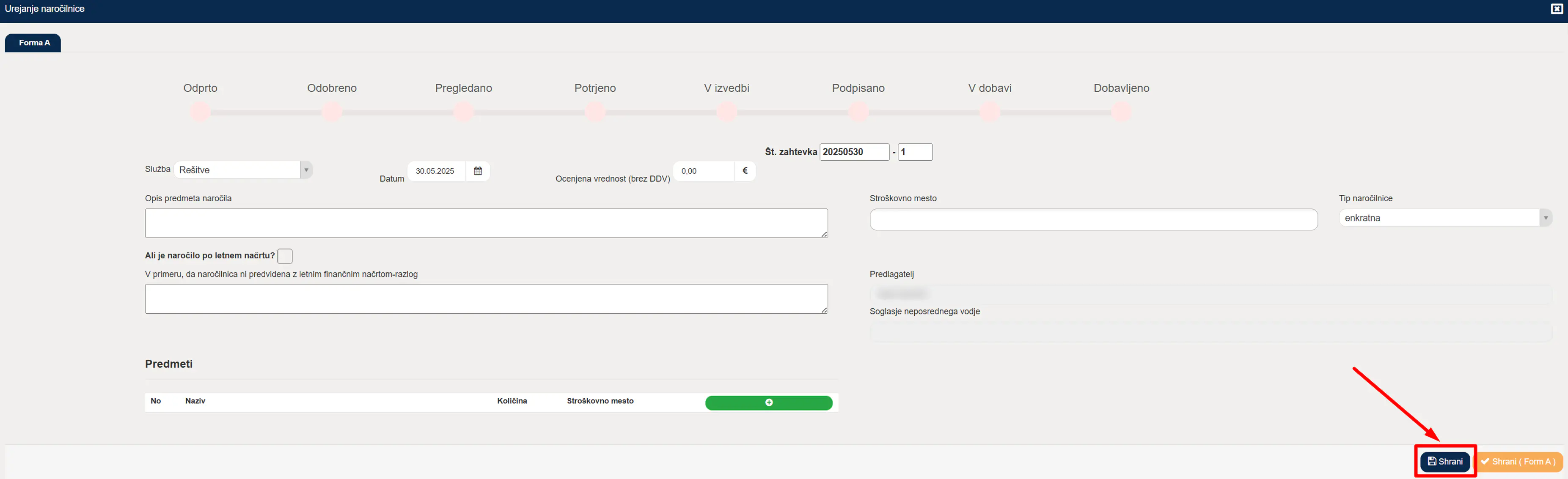Open the Datum calendar picker icon
This screenshot has height=479, width=1568.
(478, 171)
